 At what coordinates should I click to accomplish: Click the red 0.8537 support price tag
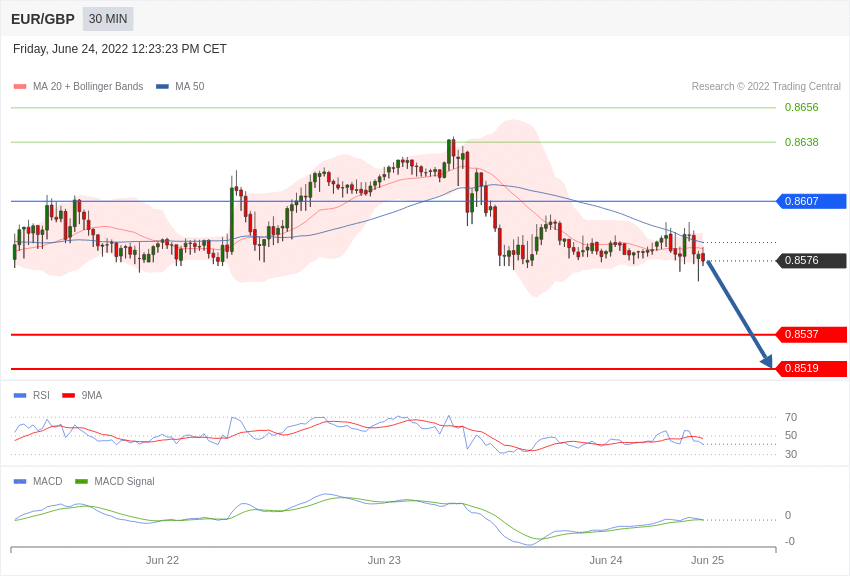click(x=812, y=334)
